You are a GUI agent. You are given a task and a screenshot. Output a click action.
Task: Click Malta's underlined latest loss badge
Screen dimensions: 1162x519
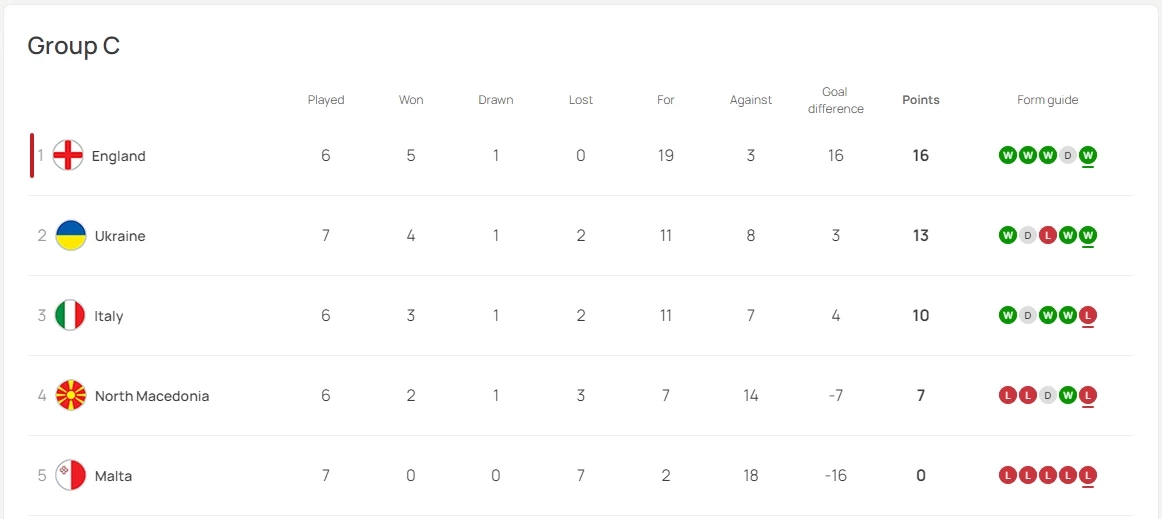click(1088, 475)
